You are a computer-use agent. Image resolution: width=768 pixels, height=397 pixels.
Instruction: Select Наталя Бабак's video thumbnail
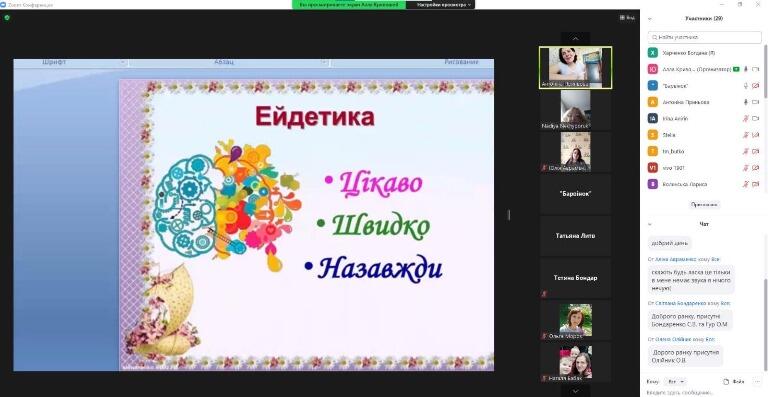(576, 362)
